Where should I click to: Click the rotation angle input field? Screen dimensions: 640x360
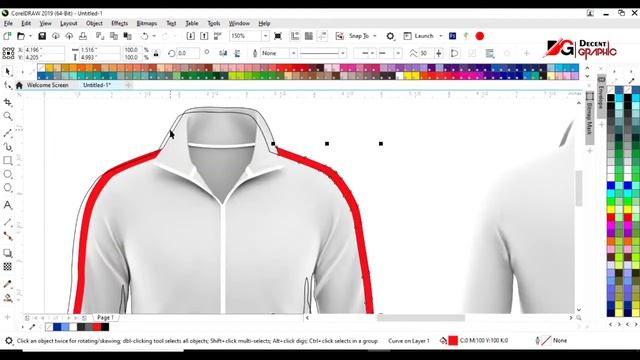(188, 53)
